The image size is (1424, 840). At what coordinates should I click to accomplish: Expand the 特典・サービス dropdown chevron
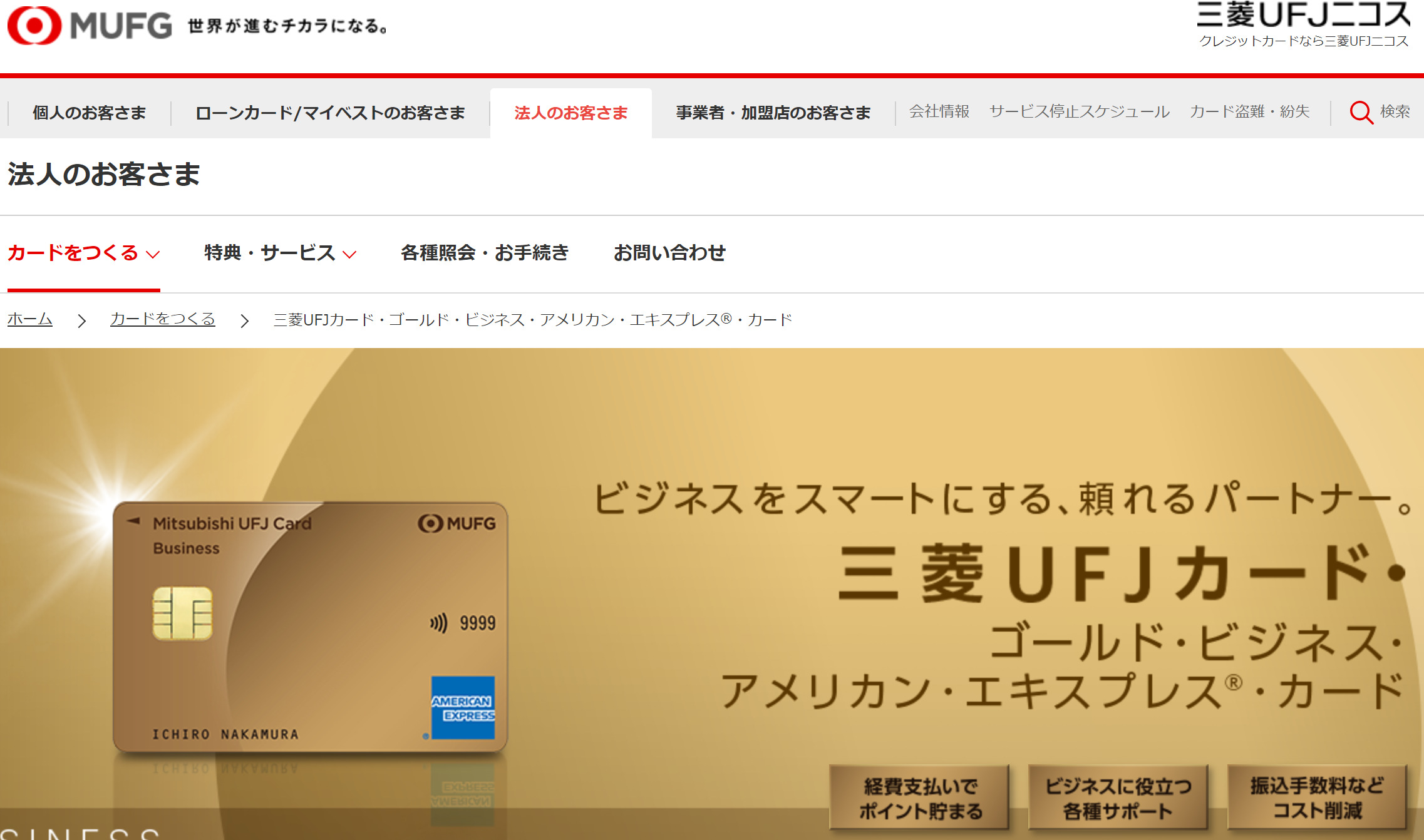[349, 254]
